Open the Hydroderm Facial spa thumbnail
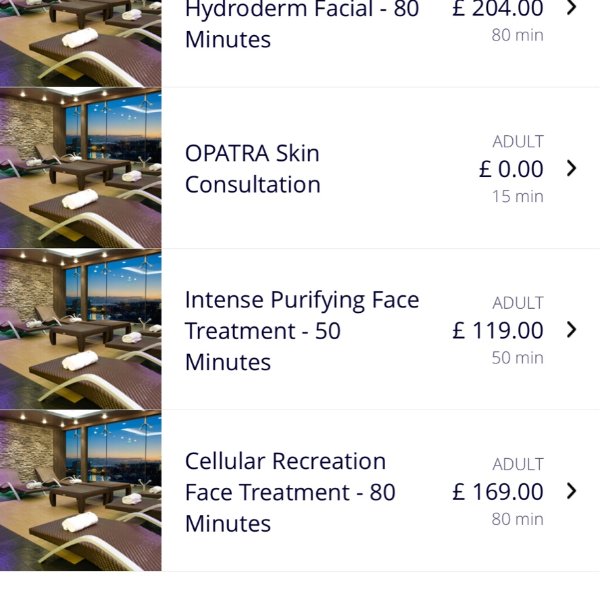This screenshot has height=600, width=600. point(80,40)
